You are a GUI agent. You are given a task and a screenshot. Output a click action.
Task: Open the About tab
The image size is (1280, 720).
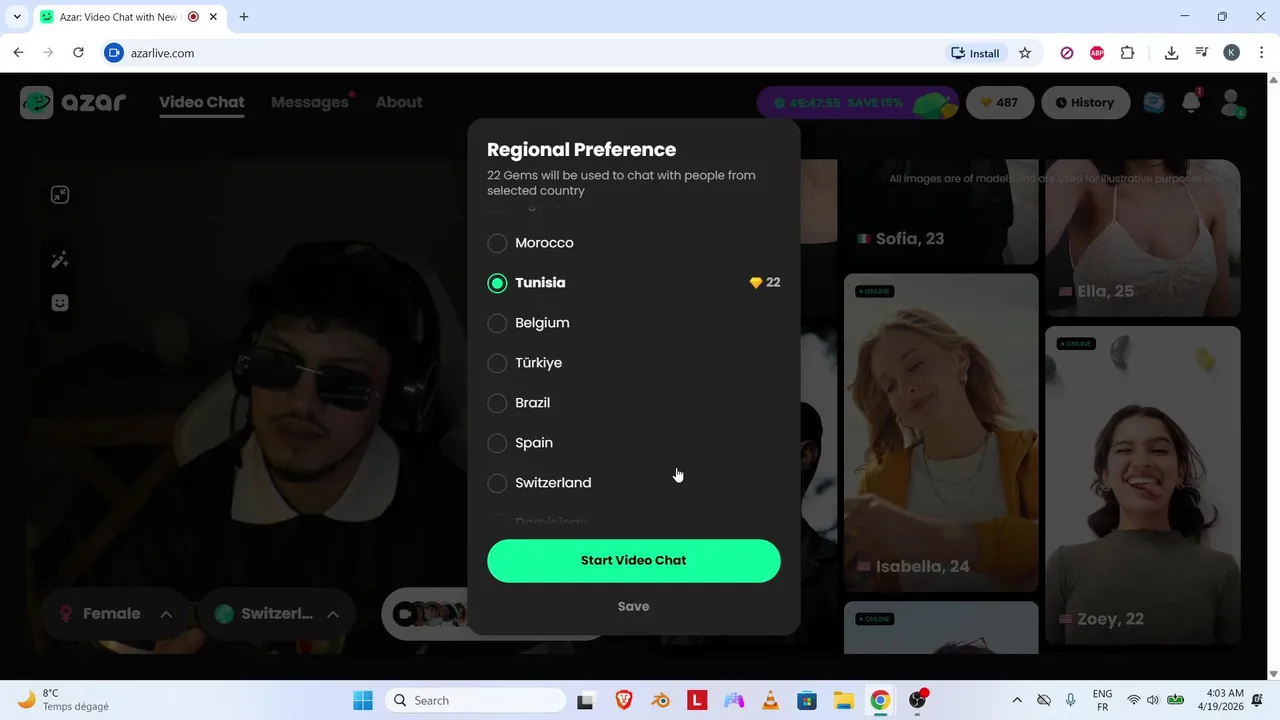399,102
